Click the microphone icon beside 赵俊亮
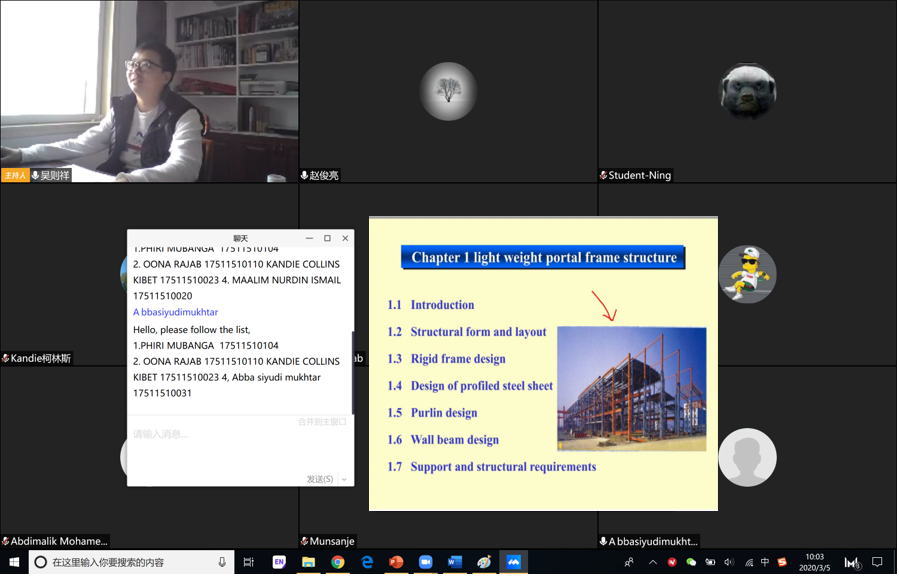 tap(305, 176)
